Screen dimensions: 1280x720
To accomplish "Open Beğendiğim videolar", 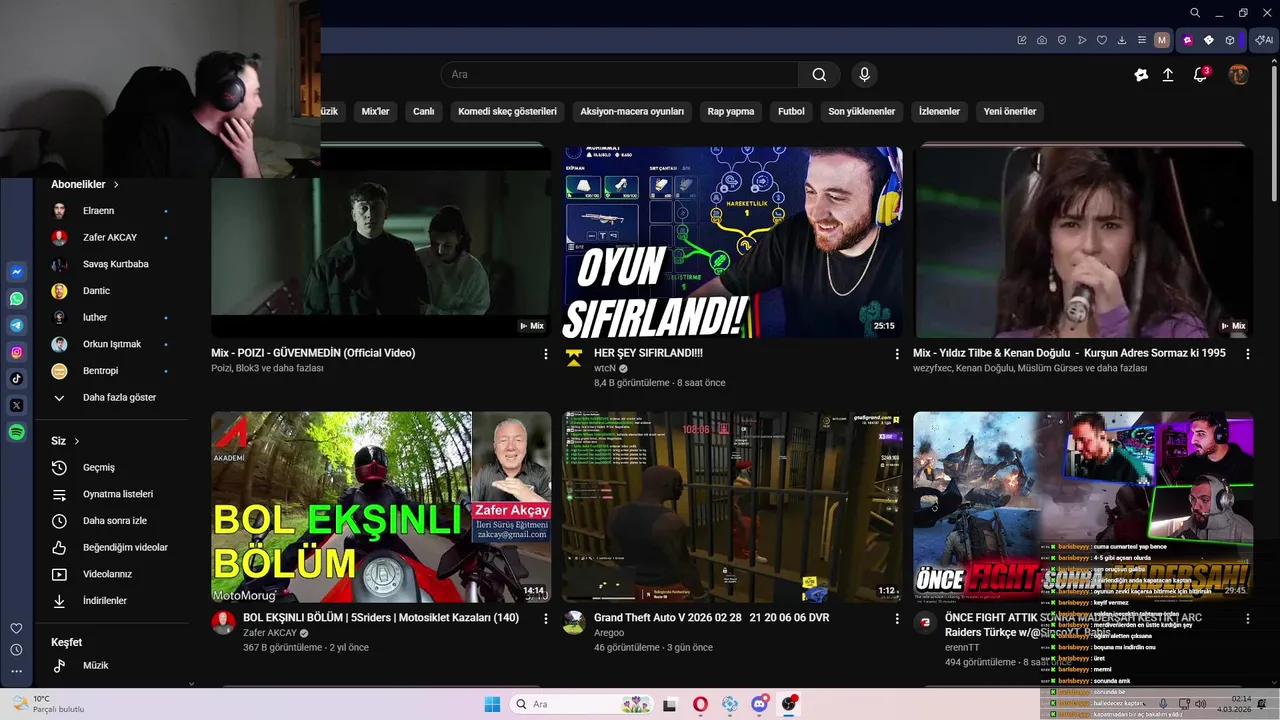I will point(110,547).
